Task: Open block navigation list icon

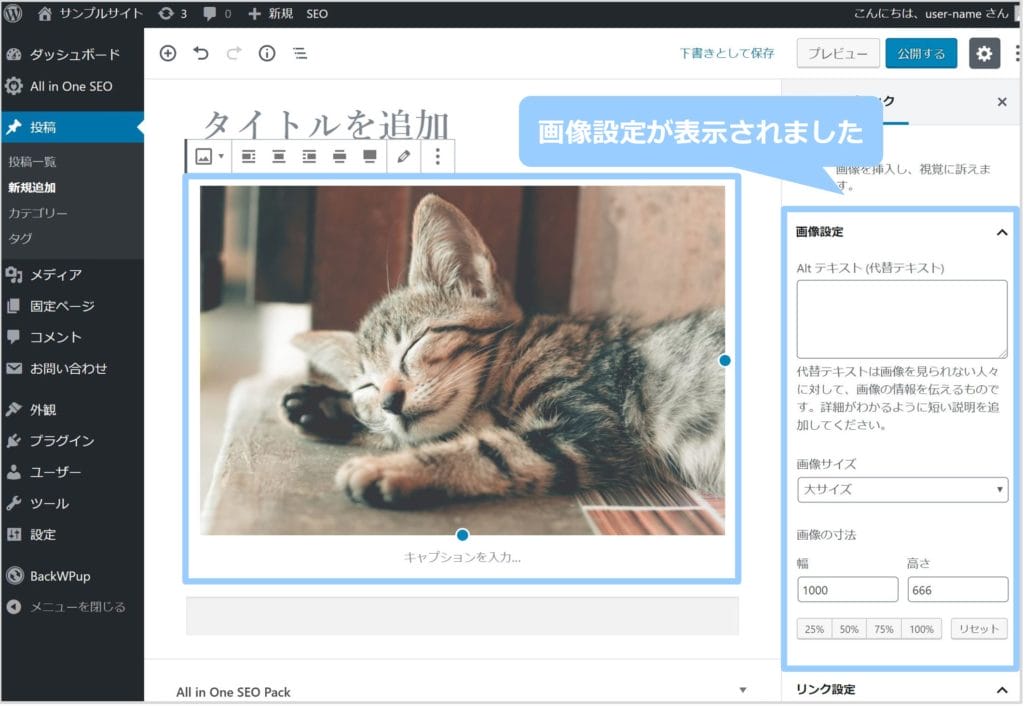Action: click(x=300, y=54)
